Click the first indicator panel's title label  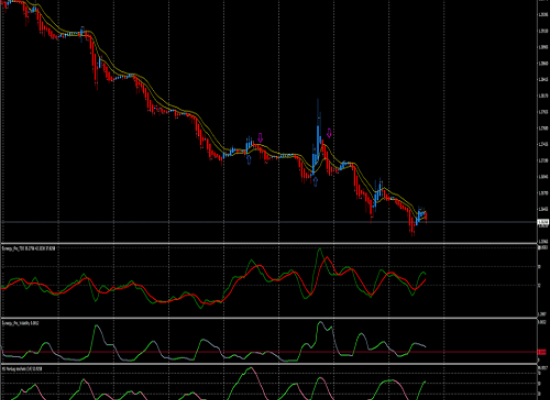pos(28,248)
